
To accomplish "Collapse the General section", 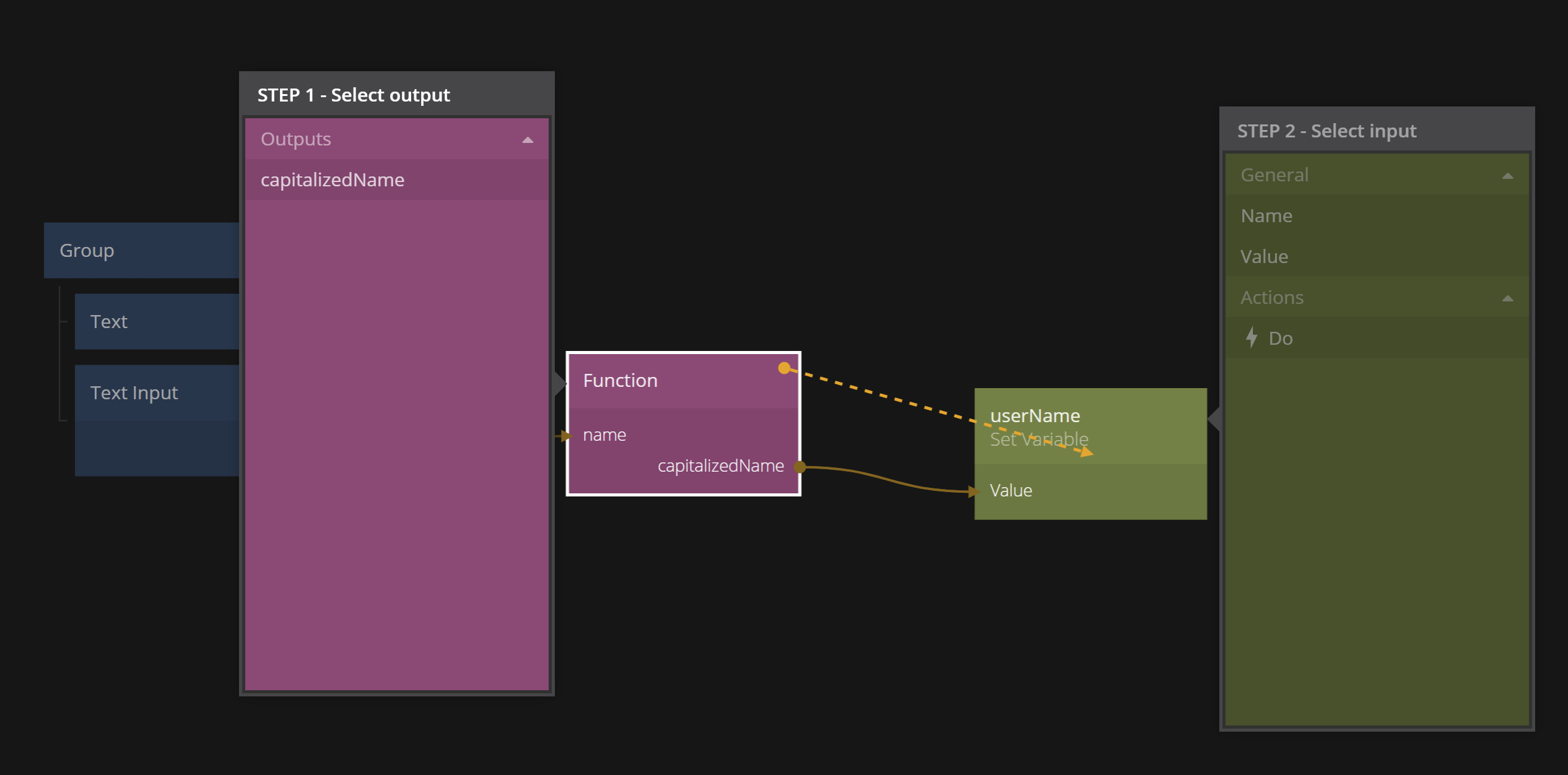I will 1507,176.
